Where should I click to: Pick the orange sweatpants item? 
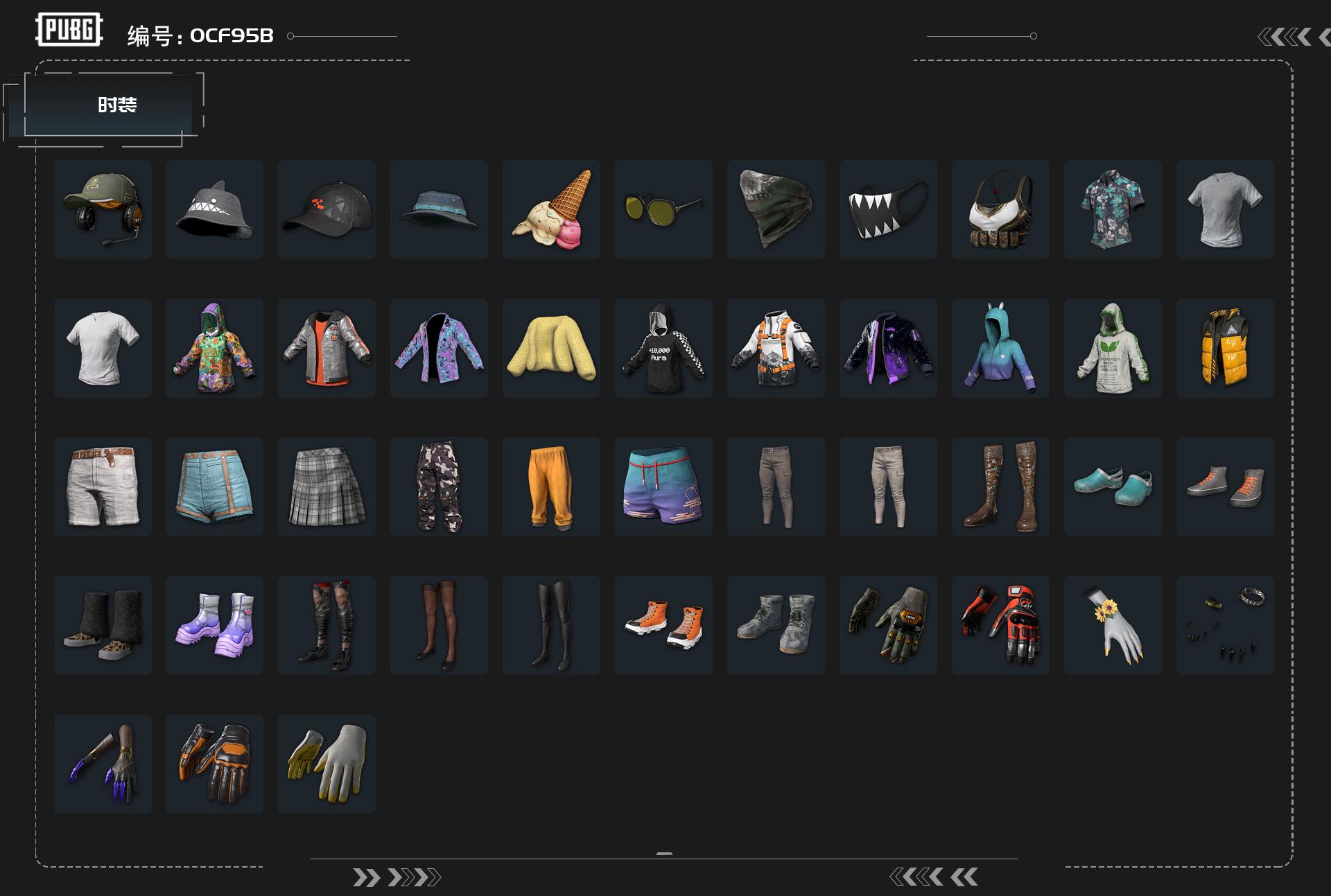551,486
